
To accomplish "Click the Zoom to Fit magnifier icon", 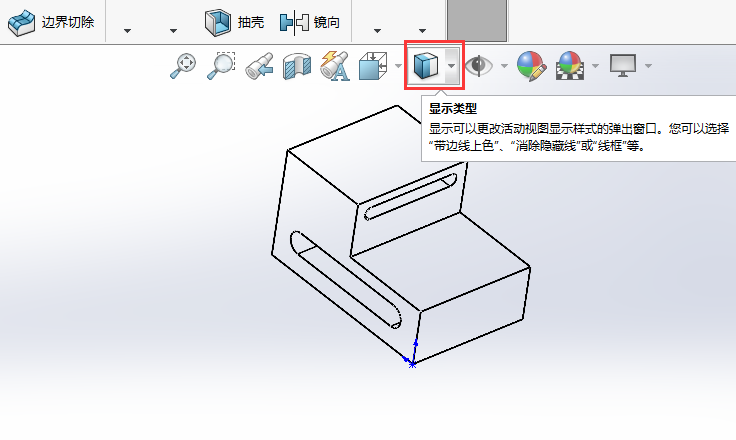I will tap(183, 66).
